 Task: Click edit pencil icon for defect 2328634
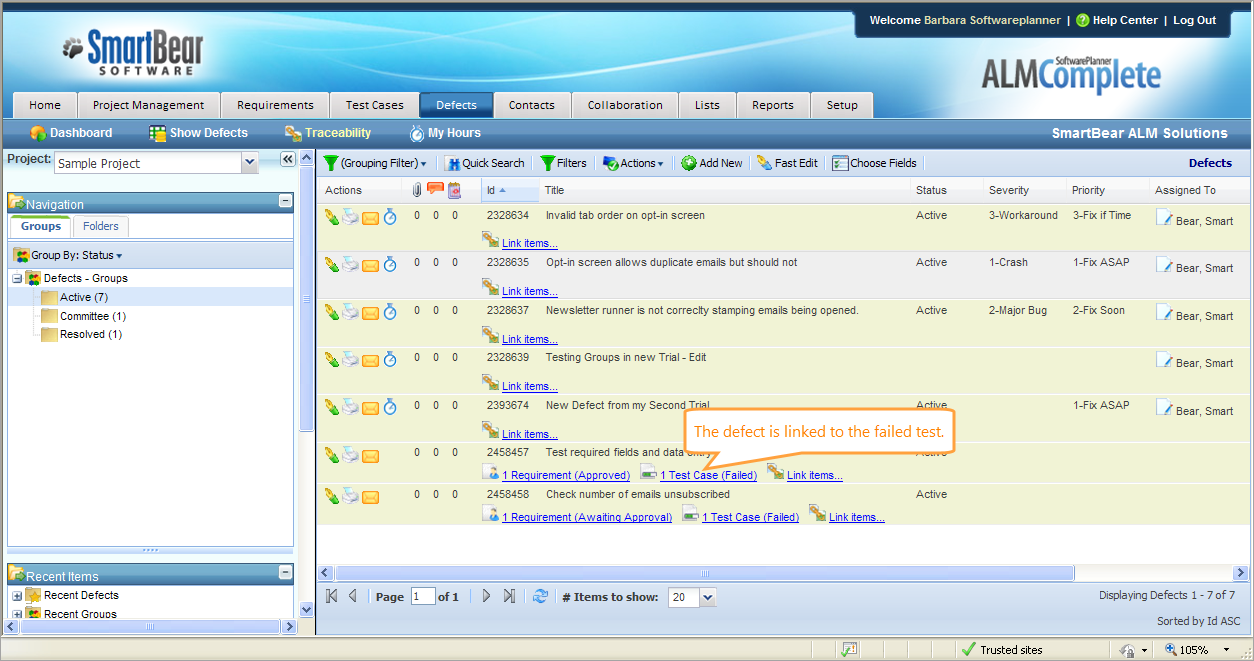point(332,217)
